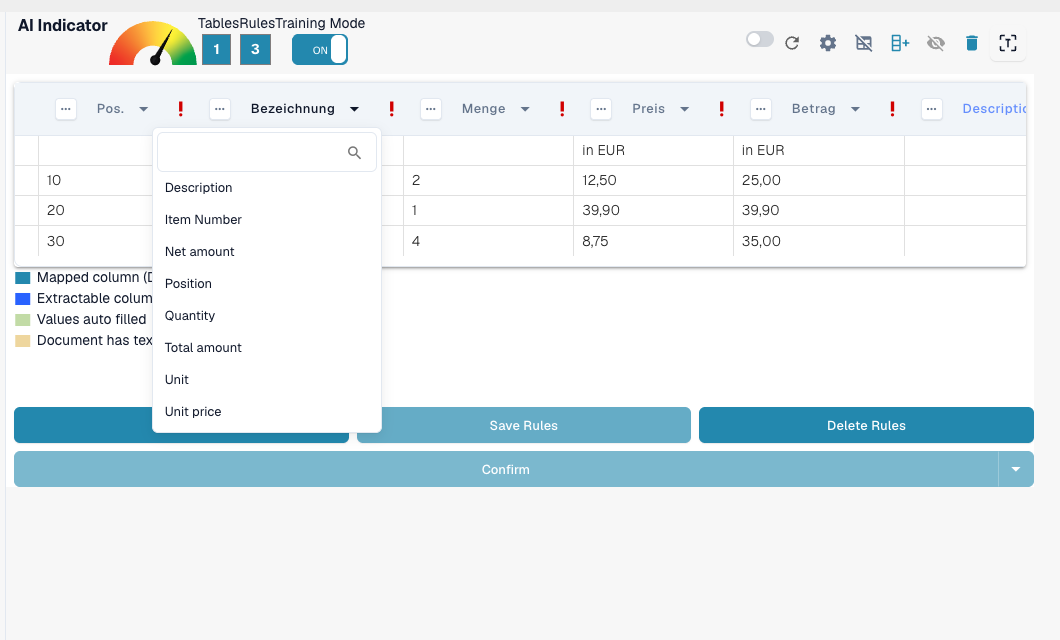
Task: Open the three-dot menu for Bezeichnung column
Action: point(220,109)
